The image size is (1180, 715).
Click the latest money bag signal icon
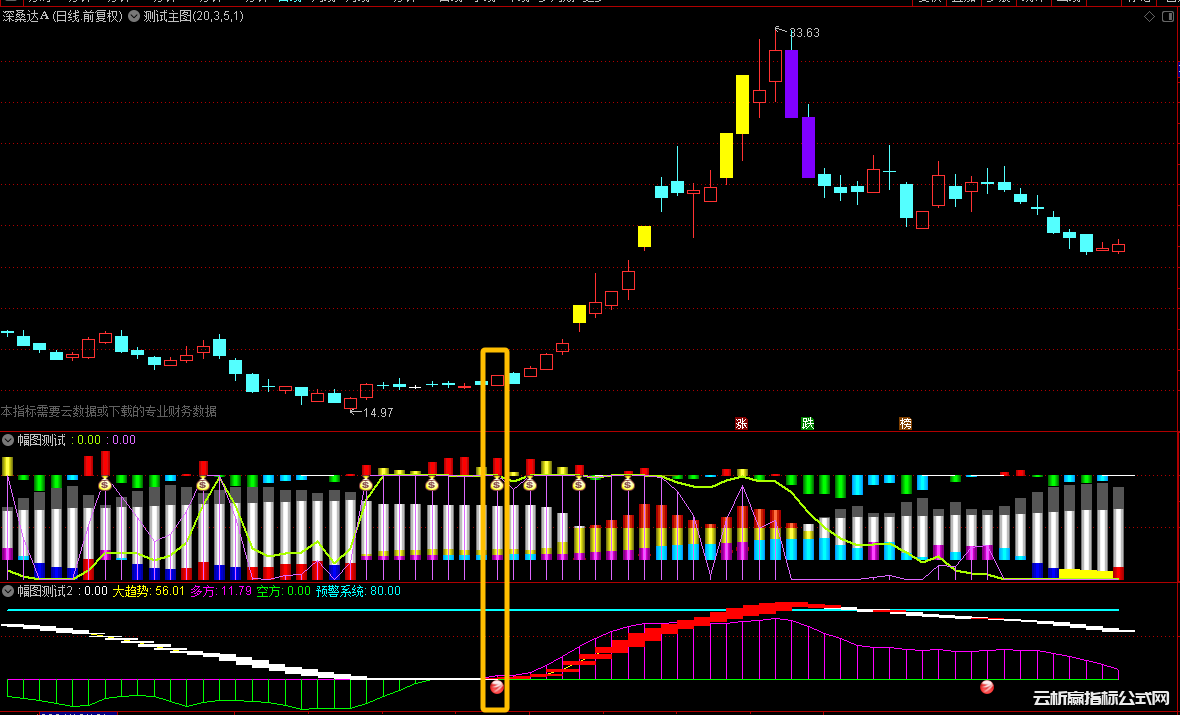pyautogui.click(x=628, y=484)
